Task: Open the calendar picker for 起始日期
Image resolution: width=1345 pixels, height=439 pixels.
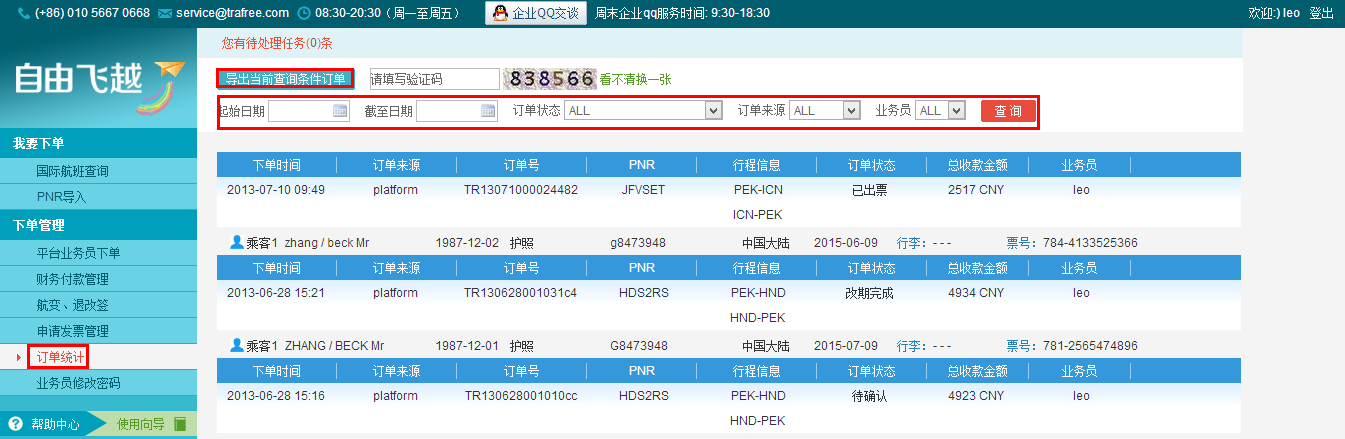Action: click(339, 111)
